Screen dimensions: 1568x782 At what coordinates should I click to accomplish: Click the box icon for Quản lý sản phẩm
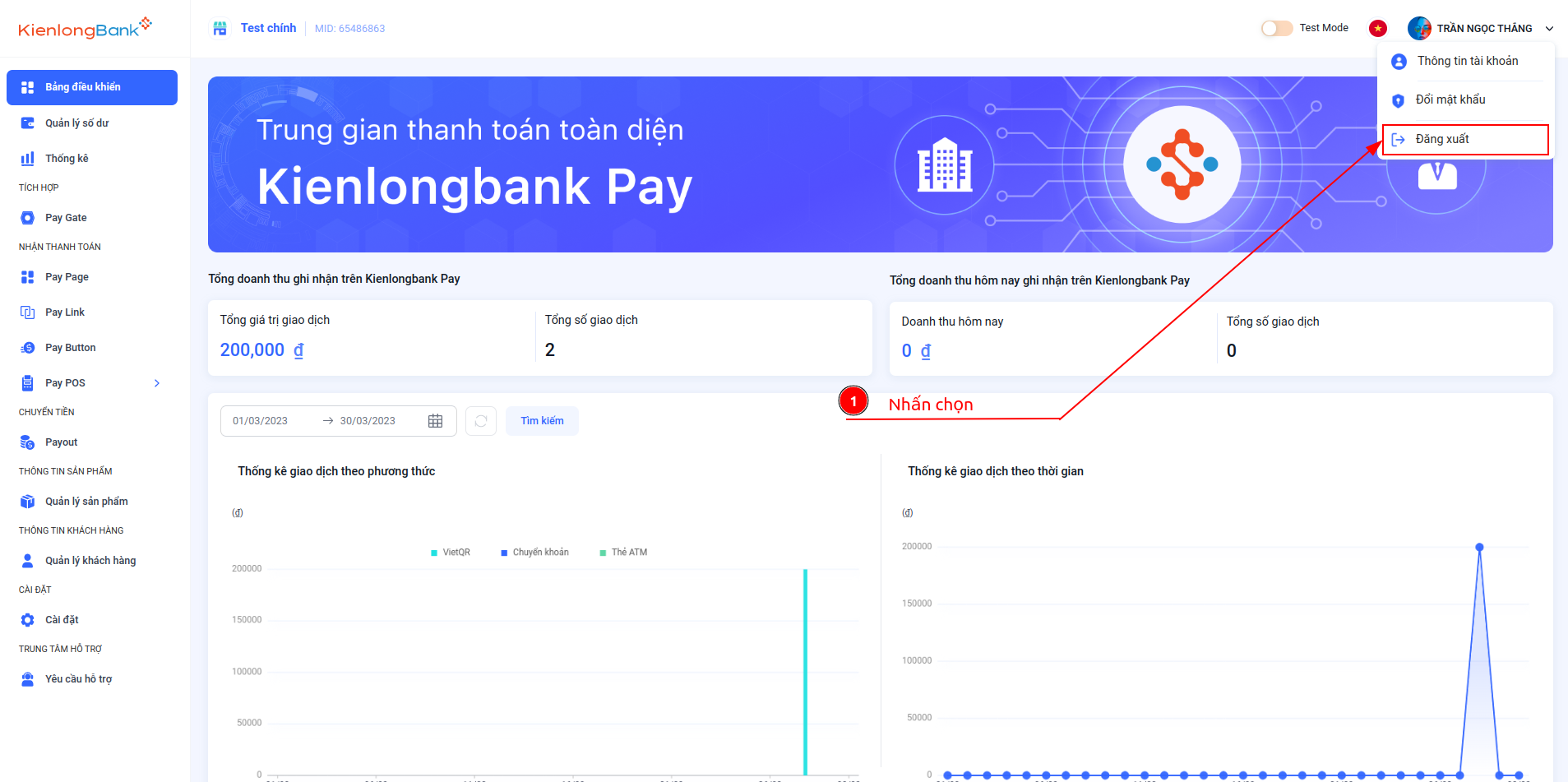click(x=27, y=502)
